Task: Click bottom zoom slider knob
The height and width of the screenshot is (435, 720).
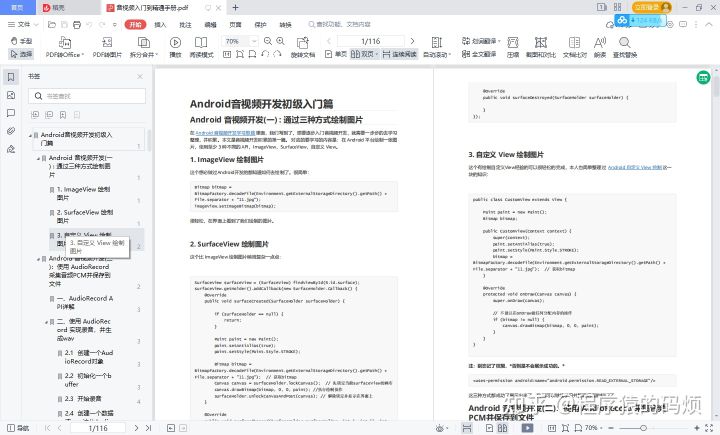Action: [643, 428]
